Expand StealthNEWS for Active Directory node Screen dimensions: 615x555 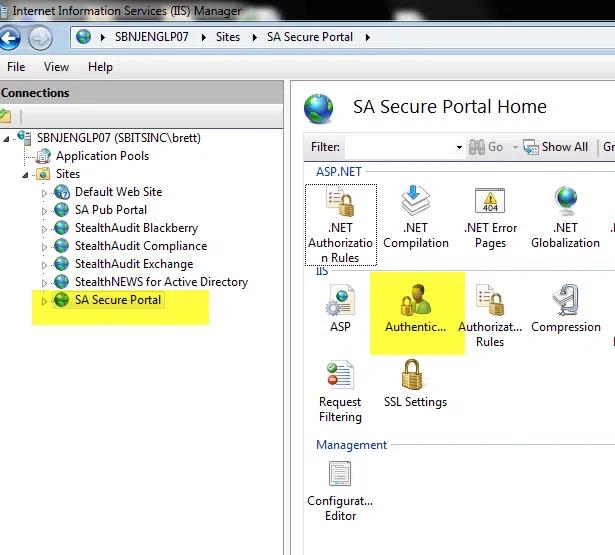44,283
